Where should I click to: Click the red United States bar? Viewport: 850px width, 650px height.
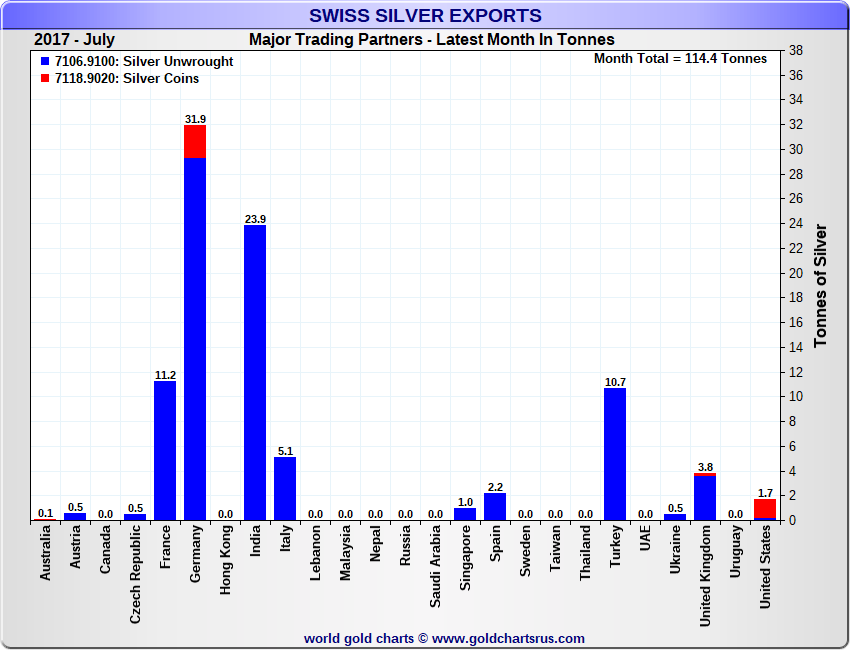click(x=765, y=509)
